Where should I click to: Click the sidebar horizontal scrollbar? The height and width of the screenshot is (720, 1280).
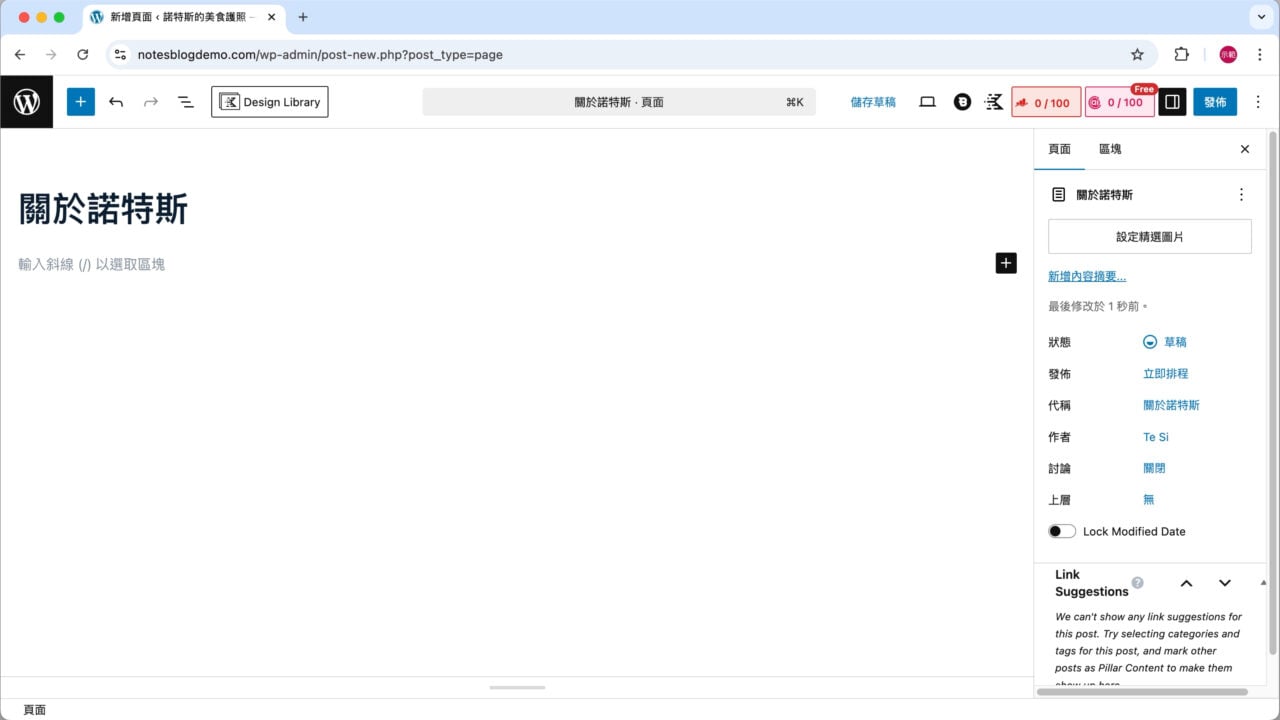pyautogui.click(x=1142, y=691)
